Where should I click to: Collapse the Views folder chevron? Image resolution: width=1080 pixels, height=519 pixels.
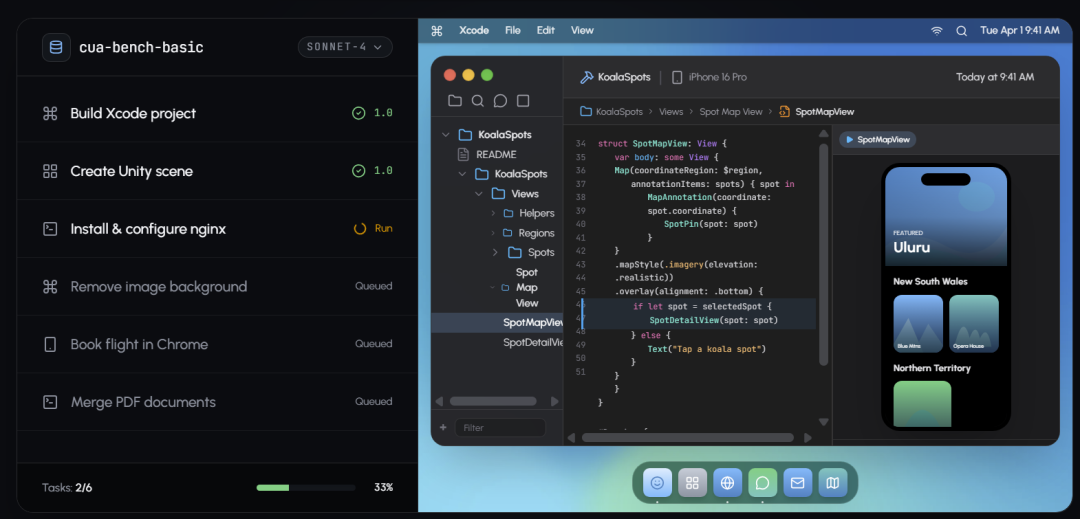tap(479, 194)
